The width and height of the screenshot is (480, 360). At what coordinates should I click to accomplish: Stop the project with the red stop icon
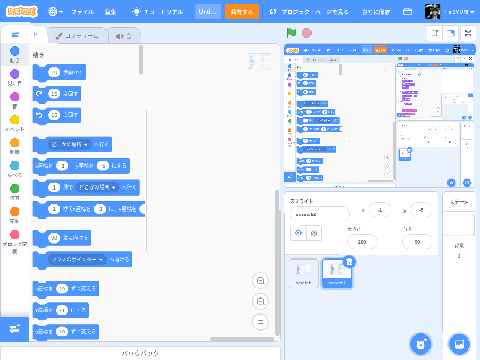tap(307, 33)
